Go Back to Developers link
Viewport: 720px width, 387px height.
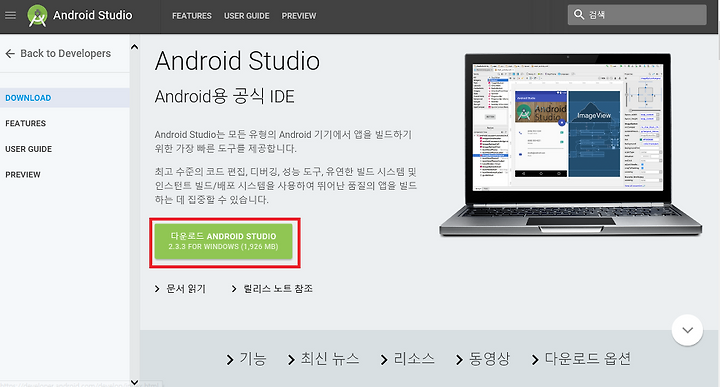[66, 54]
